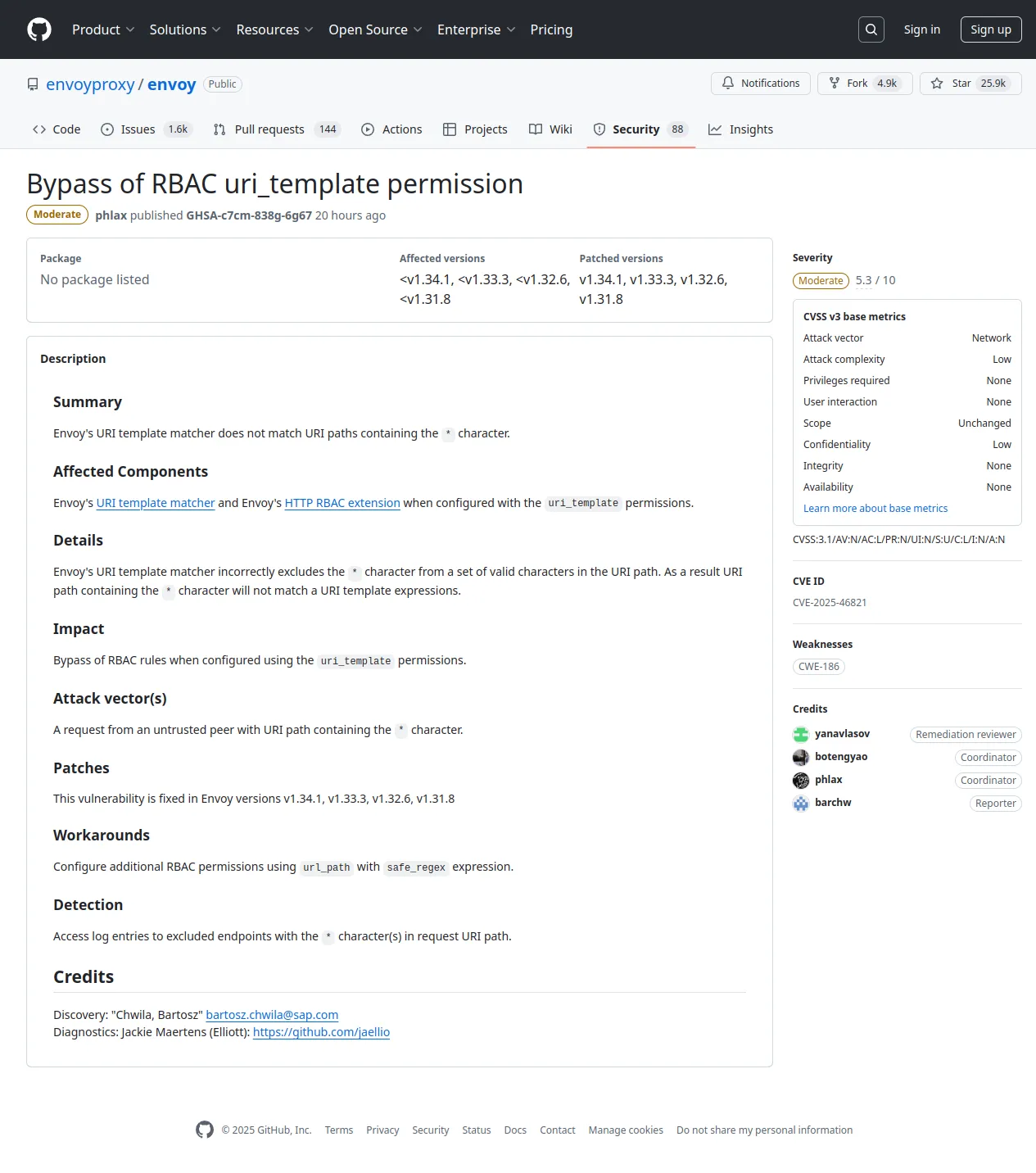The height and width of the screenshot is (1173, 1036).
Task: Open the URI template matcher link
Action: click(x=156, y=503)
